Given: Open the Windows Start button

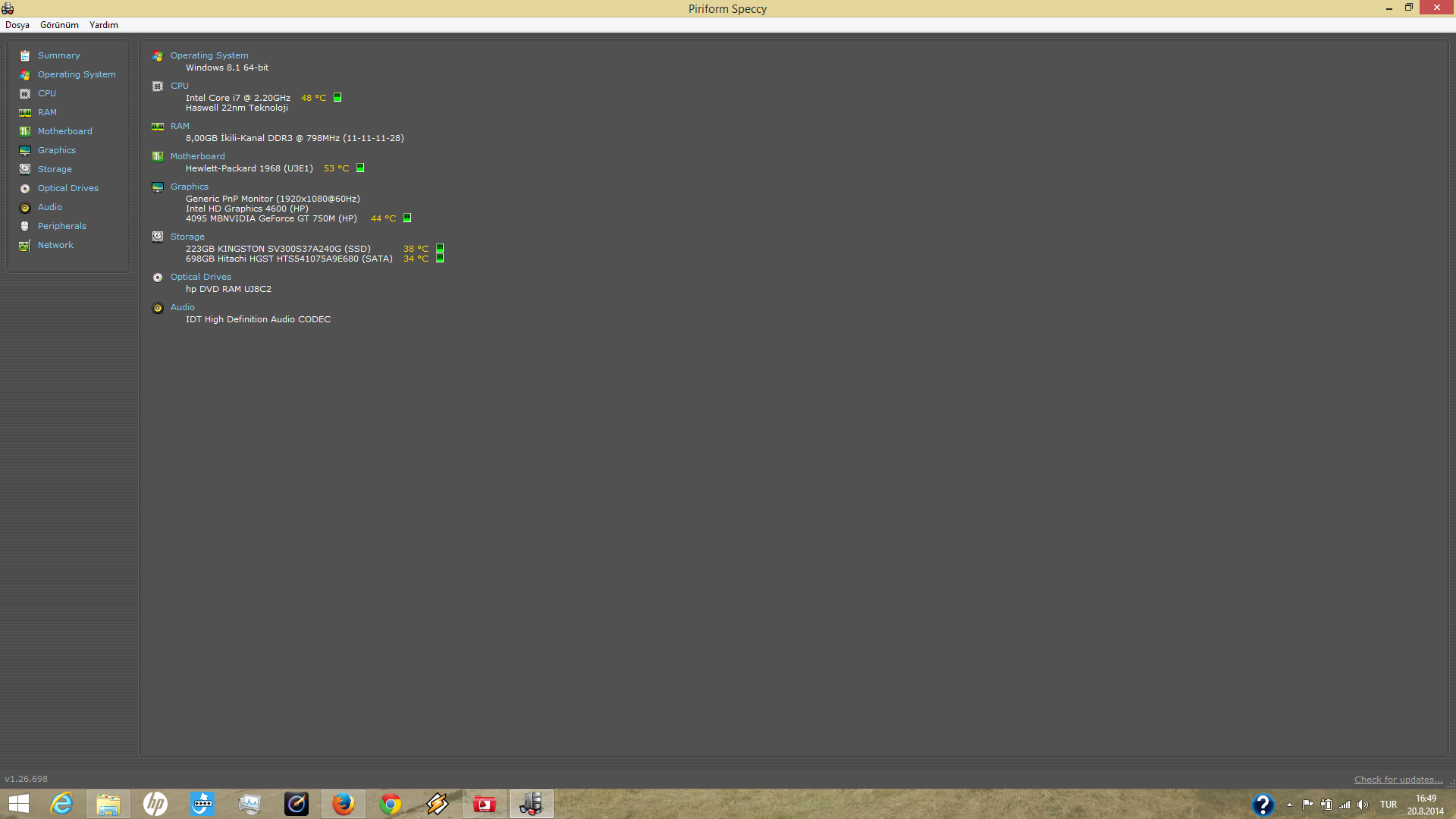Looking at the screenshot, I should click(x=19, y=804).
